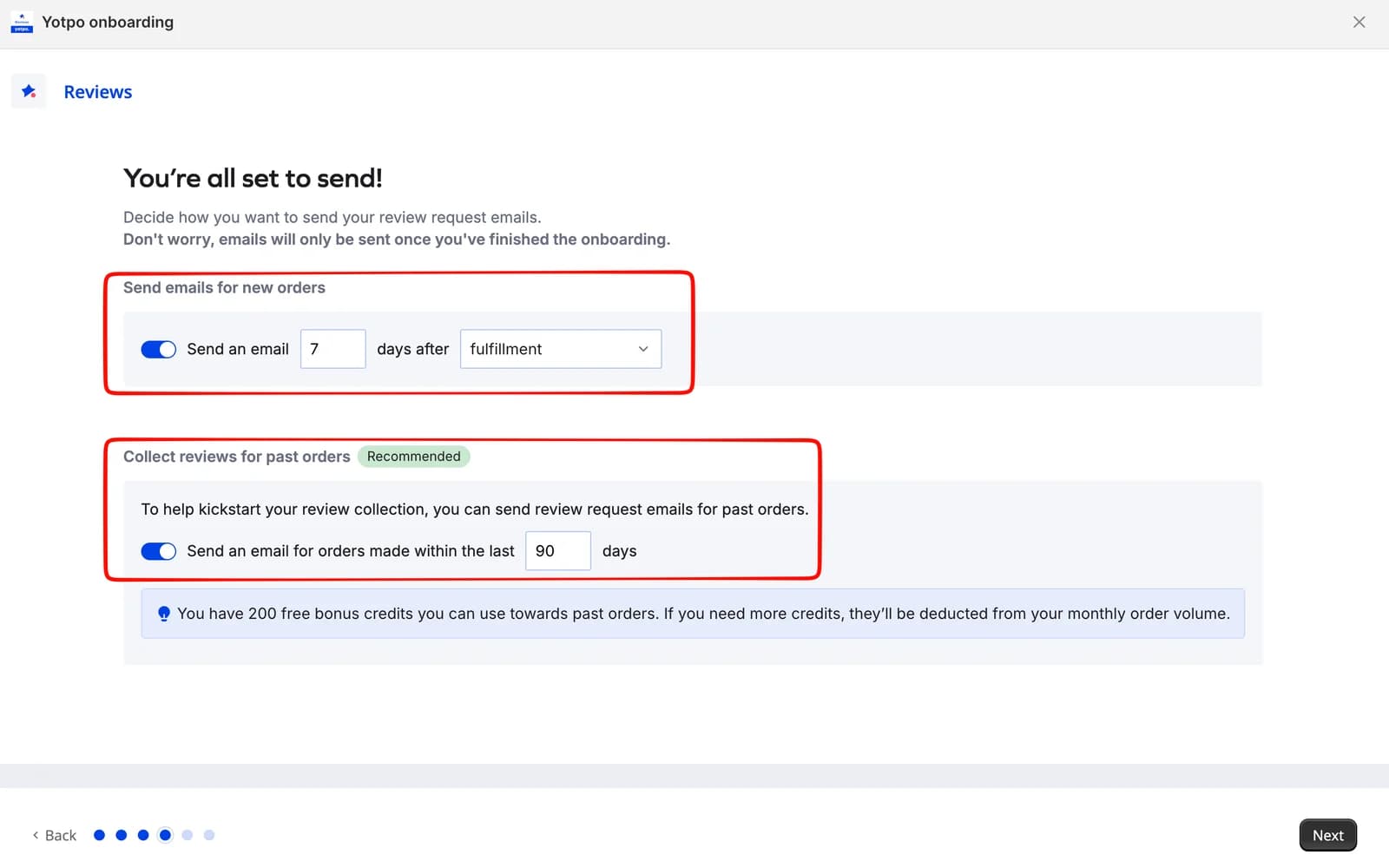Viewport: 1389px width, 868px height.
Task: Jump to second progress dot
Action: (122, 835)
